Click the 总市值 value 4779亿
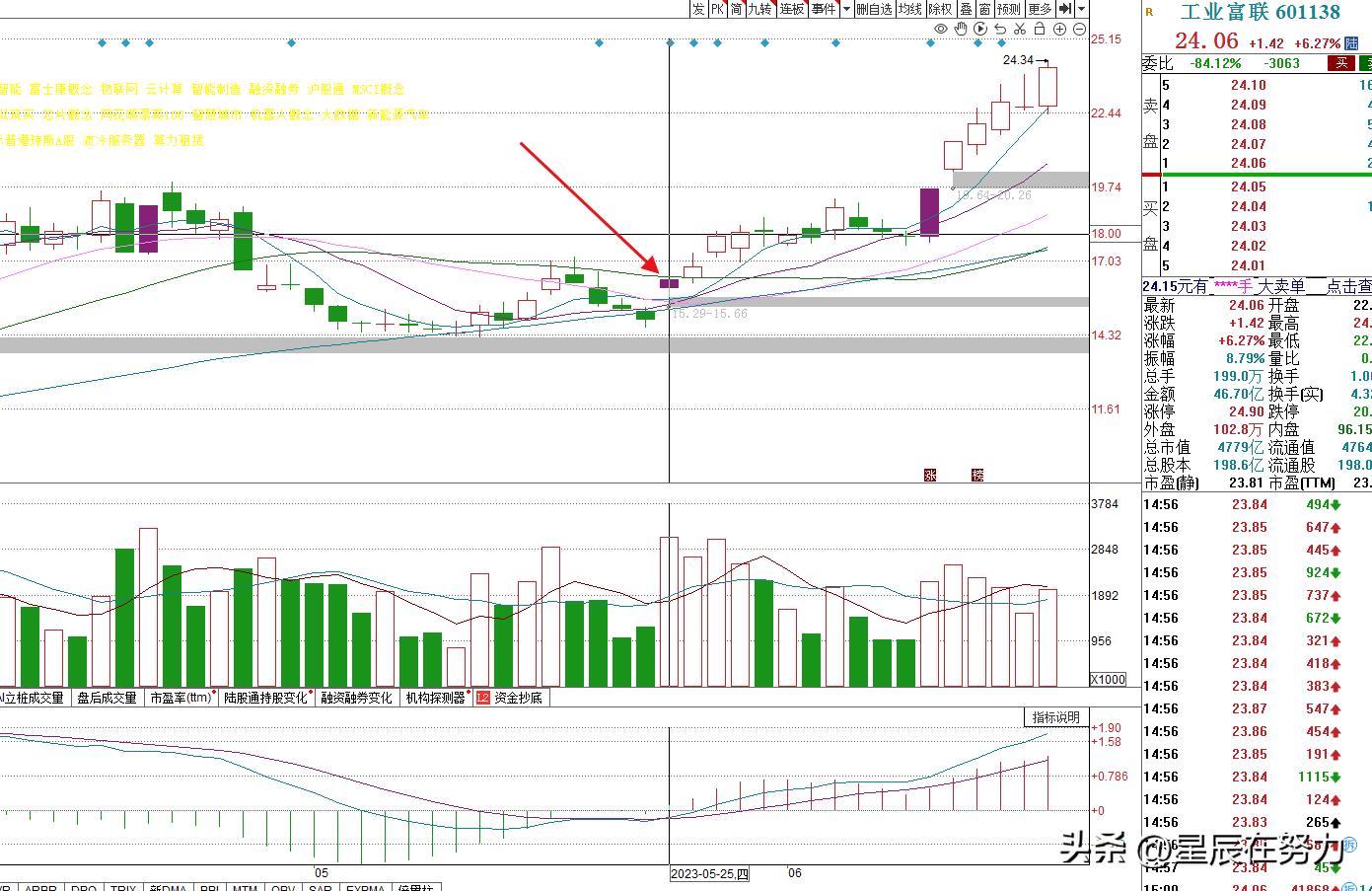Viewport: 1372px width, 891px height. coord(1241,447)
